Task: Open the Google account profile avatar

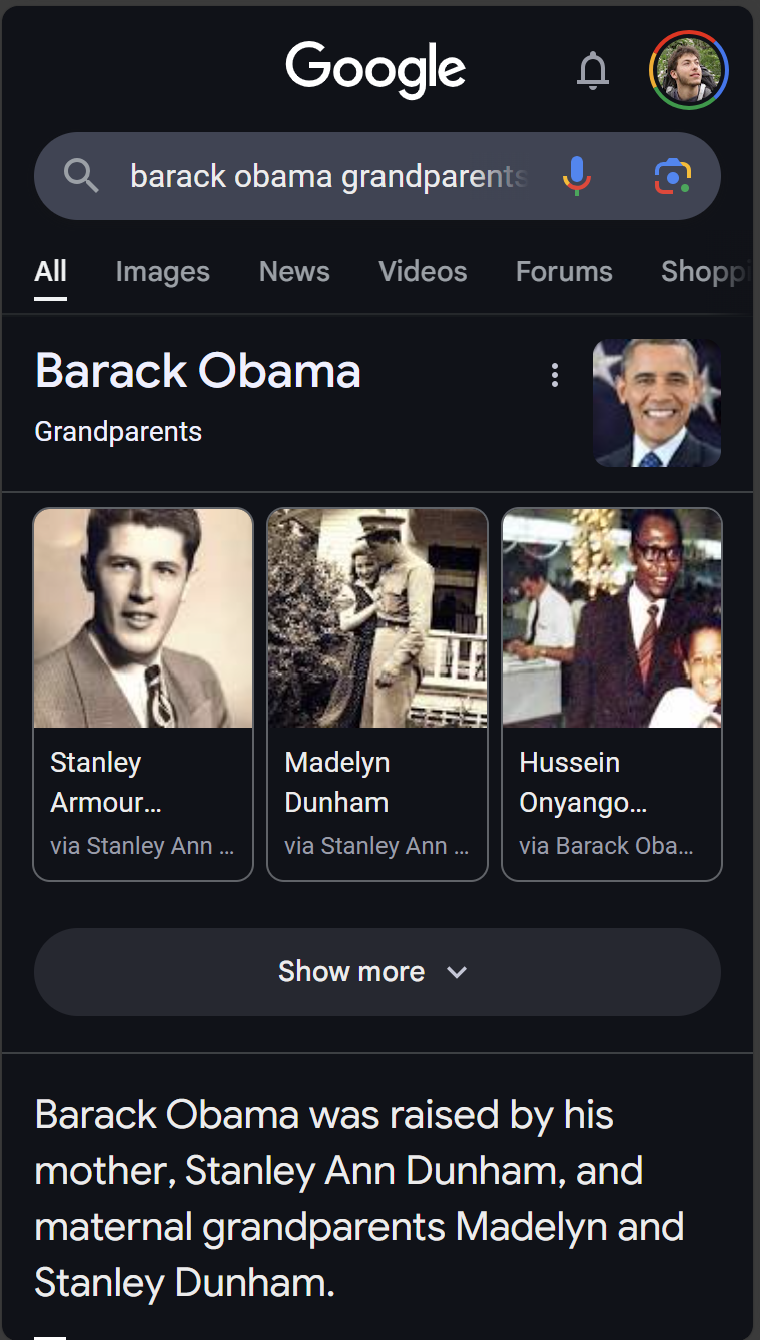Action: point(689,70)
